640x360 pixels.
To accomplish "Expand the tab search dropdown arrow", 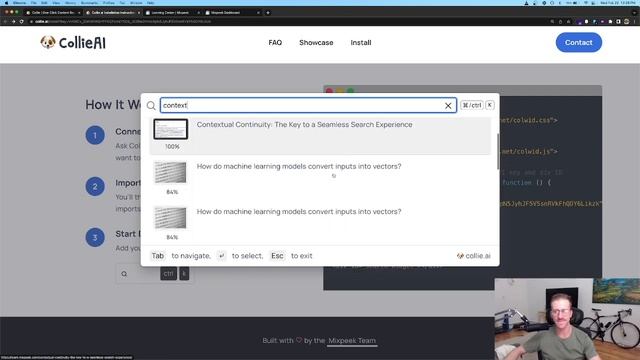I will tap(634, 13).
